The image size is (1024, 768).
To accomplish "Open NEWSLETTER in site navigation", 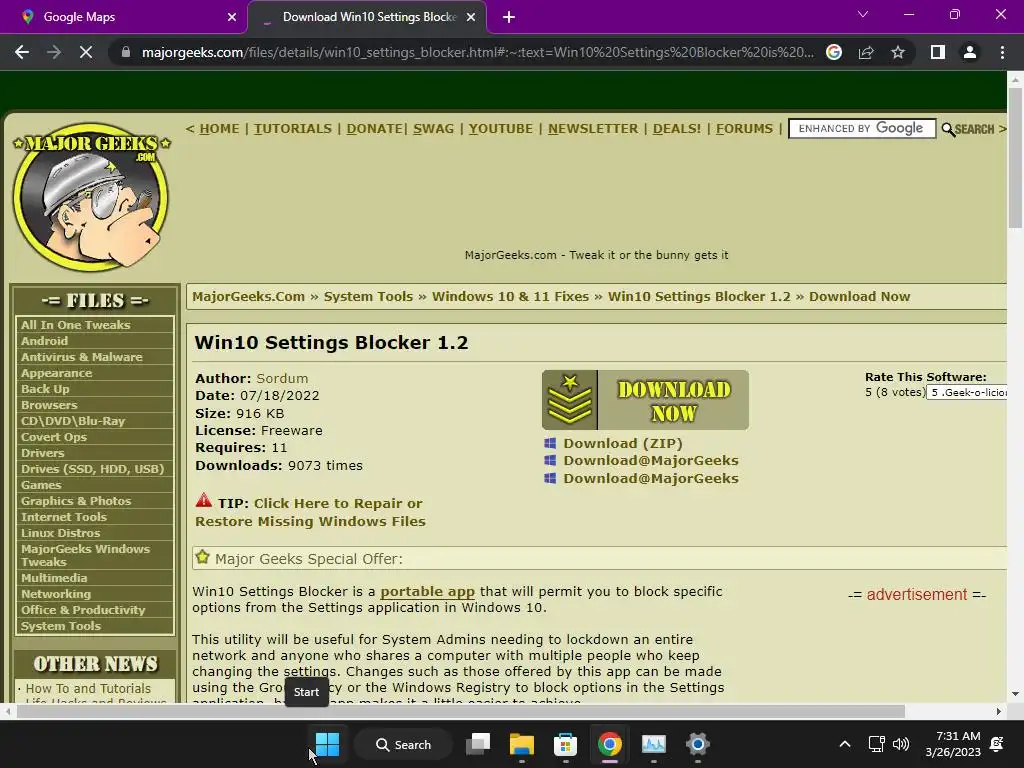I will [593, 129].
